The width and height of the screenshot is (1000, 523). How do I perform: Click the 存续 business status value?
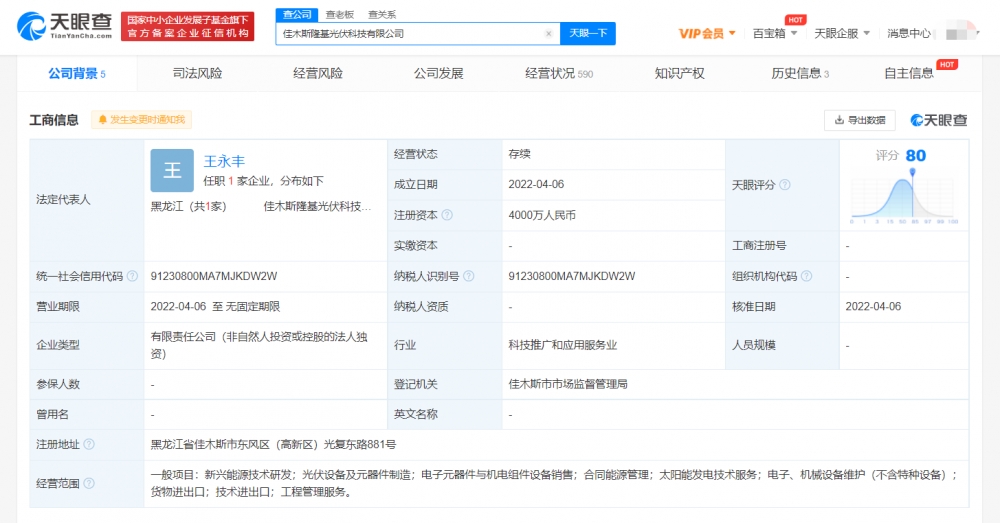(x=519, y=154)
